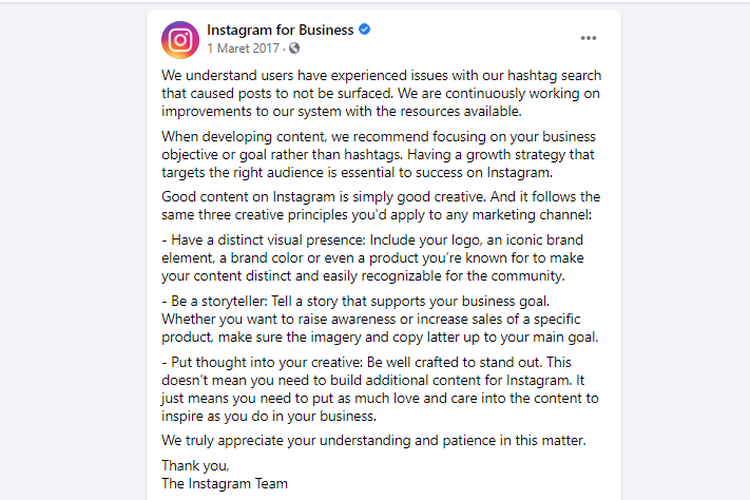Click the globe public audience icon

click(294, 48)
